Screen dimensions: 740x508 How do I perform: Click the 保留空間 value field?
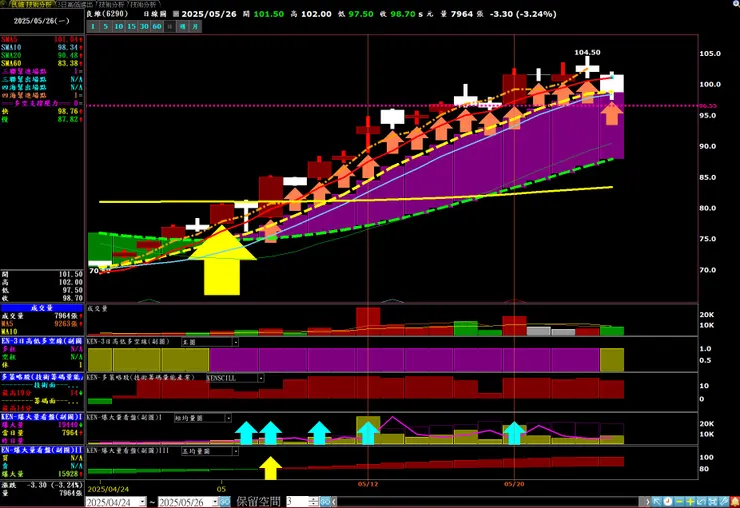[297, 501]
